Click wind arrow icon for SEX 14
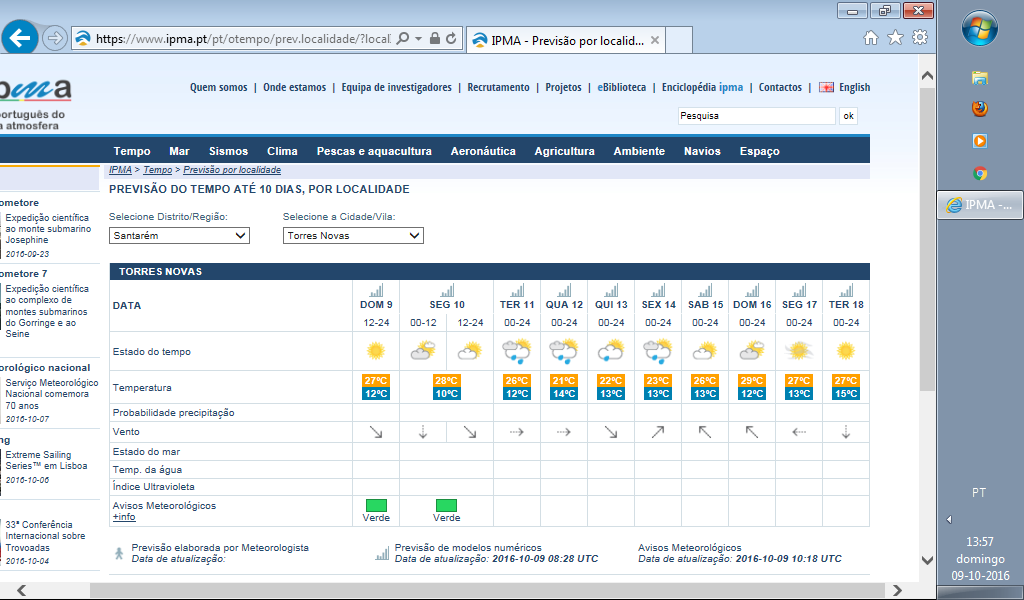The image size is (1024, 600). [658, 432]
